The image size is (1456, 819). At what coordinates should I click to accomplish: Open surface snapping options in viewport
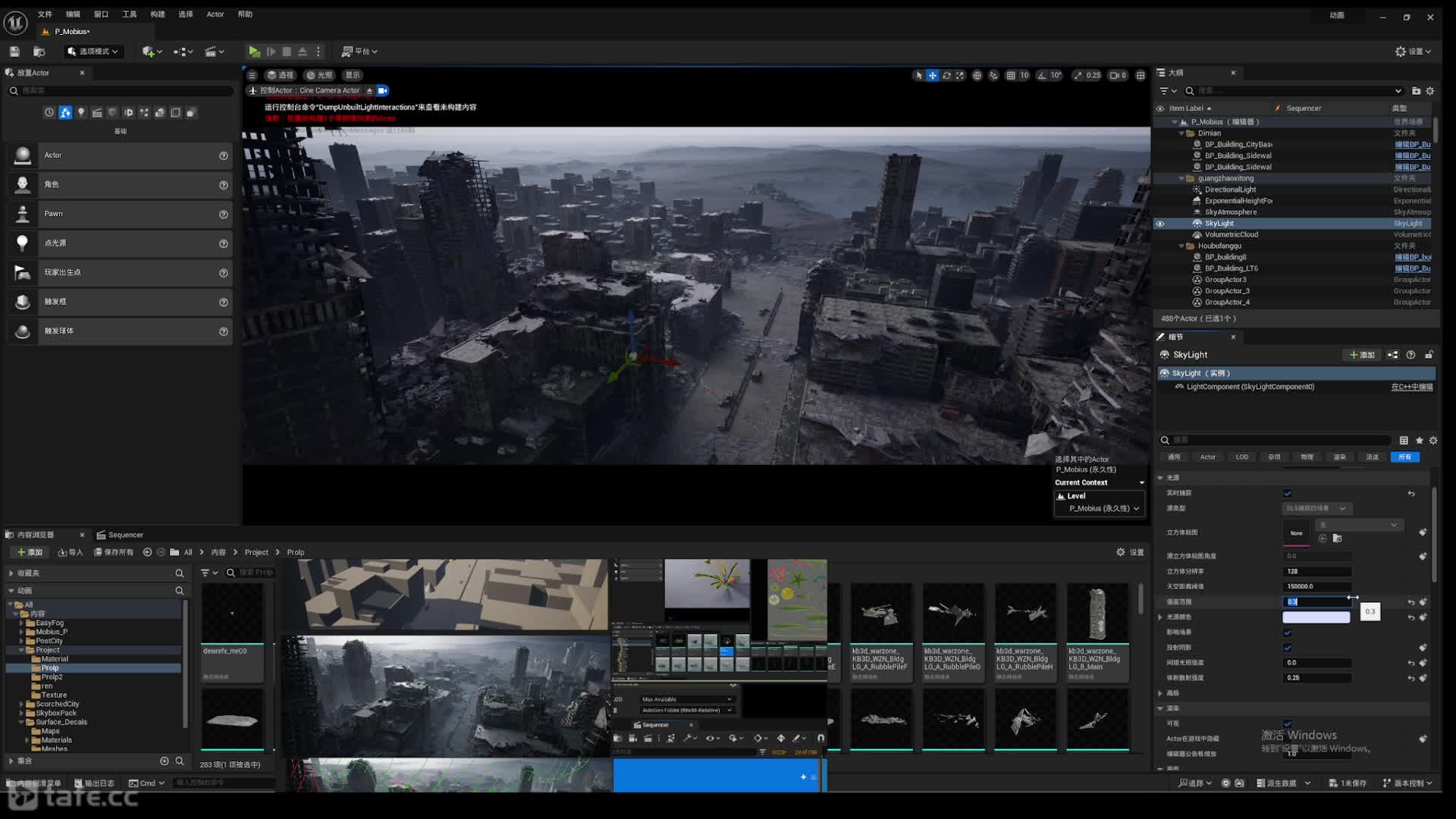(x=993, y=75)
